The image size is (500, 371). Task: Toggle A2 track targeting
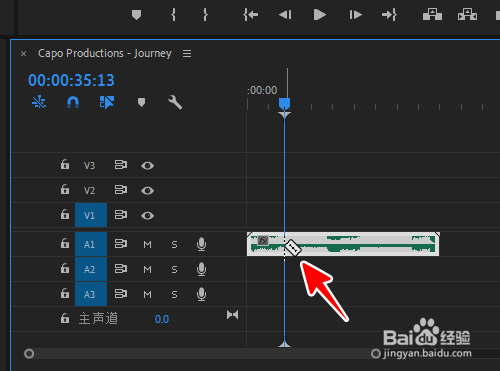pos(91,269)
